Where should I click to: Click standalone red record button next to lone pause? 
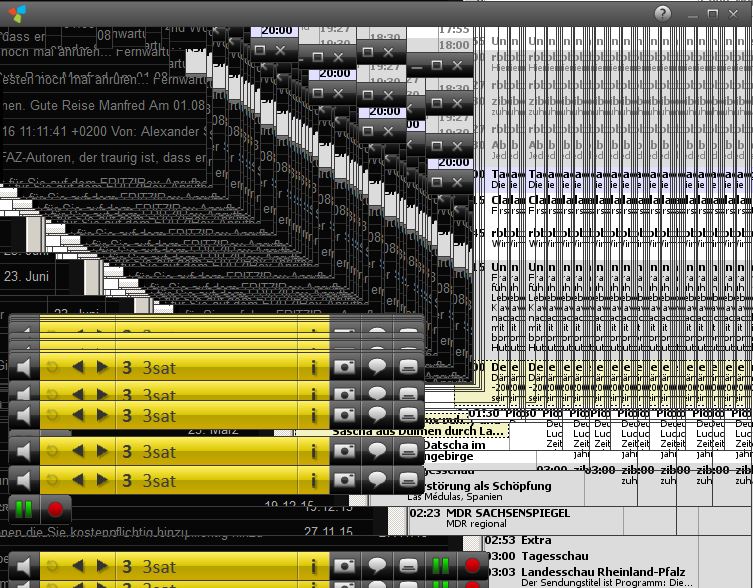[55, 510]
